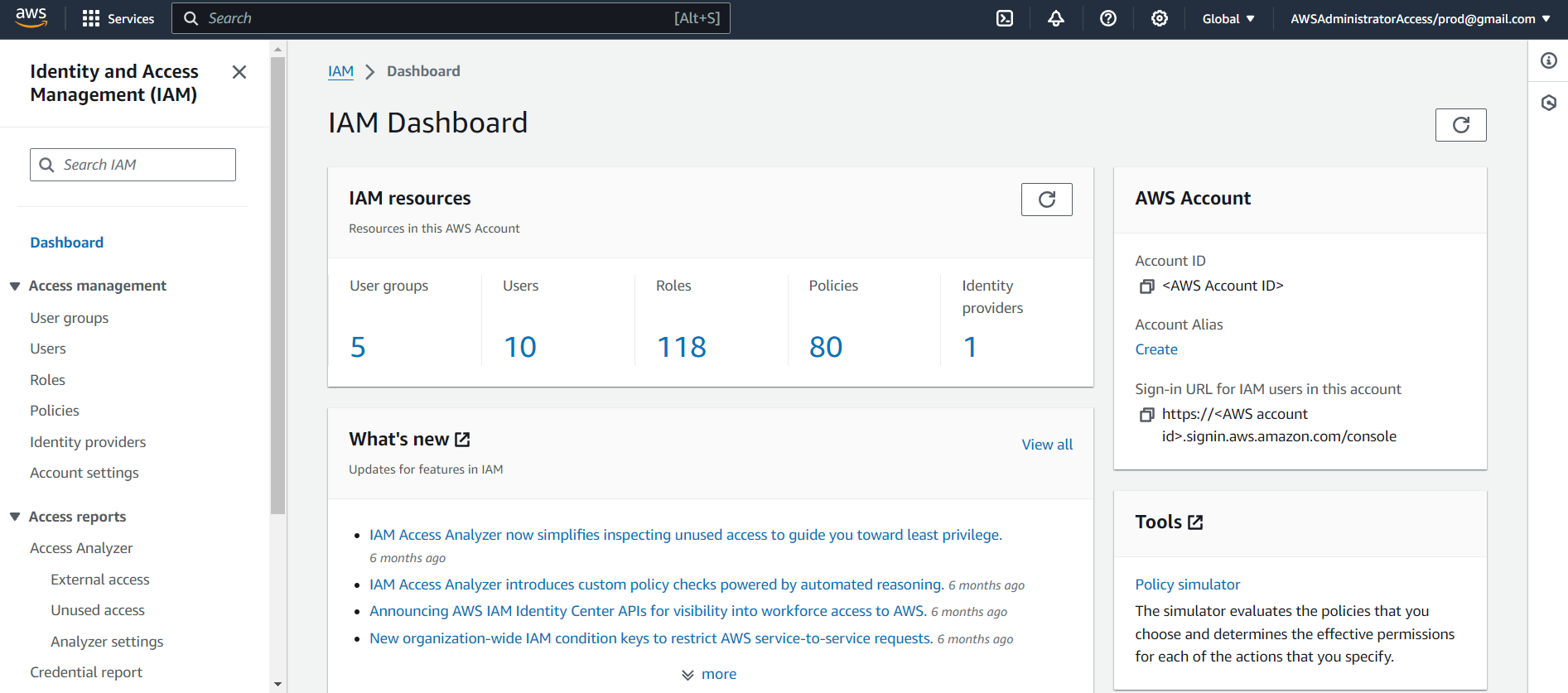Image resolution: width=1568 pixels, height=693 pixels.
Task: Open the info panel icon on right edge
Action: (1548, 60)
